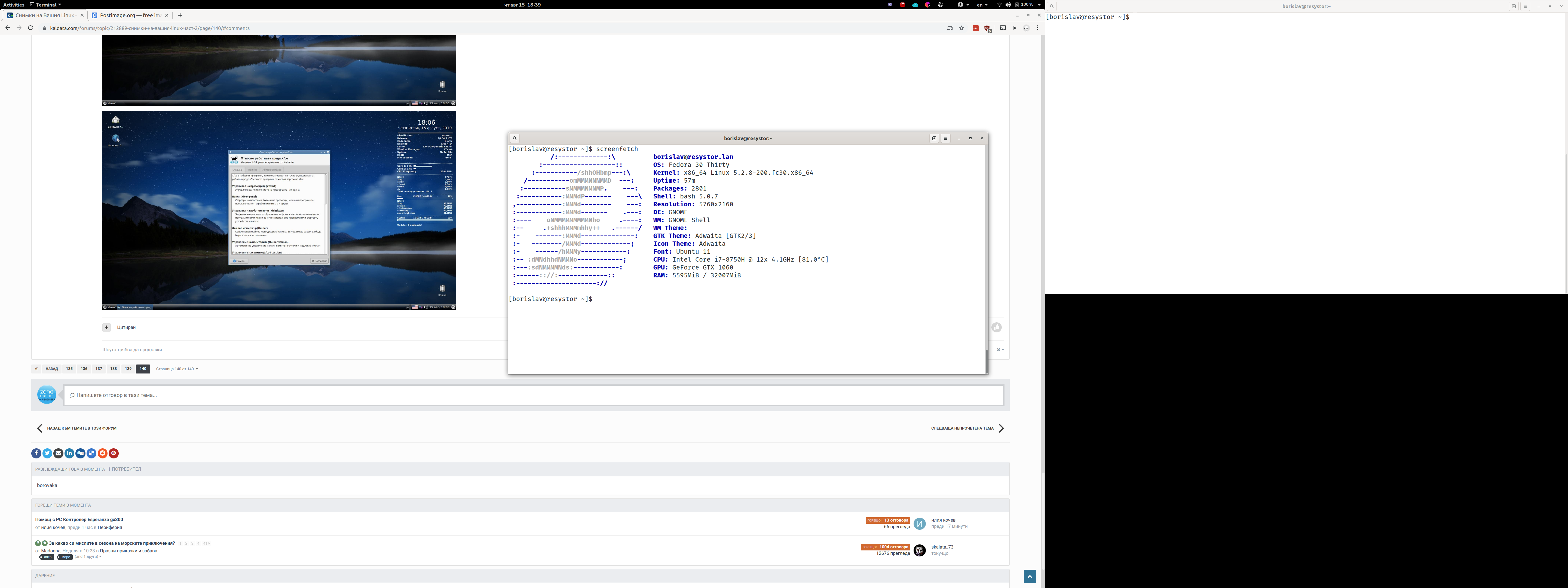
Task: Open the 'en' keyboard layout menu
Action: click(x=982, y=4)
